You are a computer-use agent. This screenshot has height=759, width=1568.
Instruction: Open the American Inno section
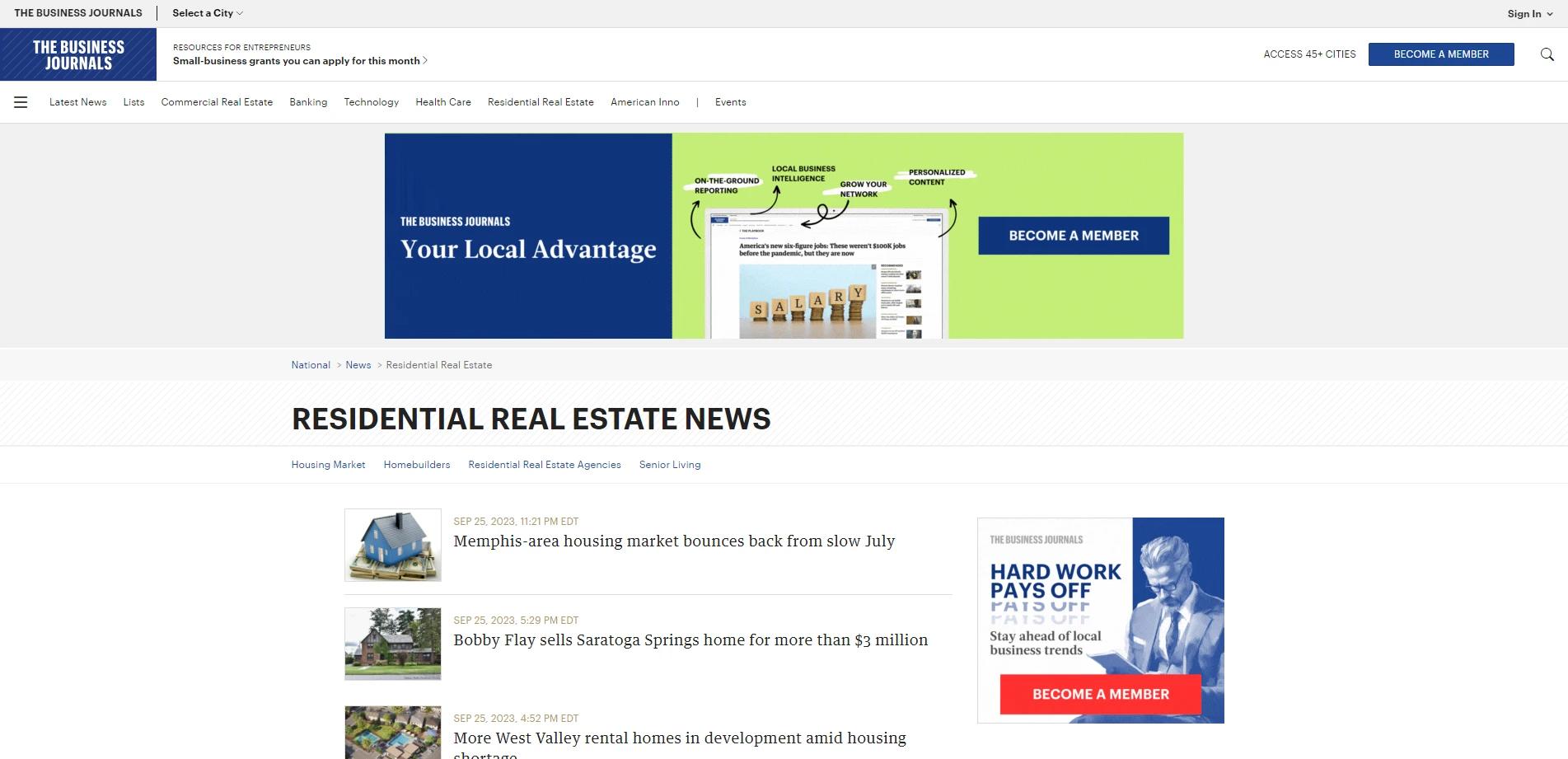[644, 102]
